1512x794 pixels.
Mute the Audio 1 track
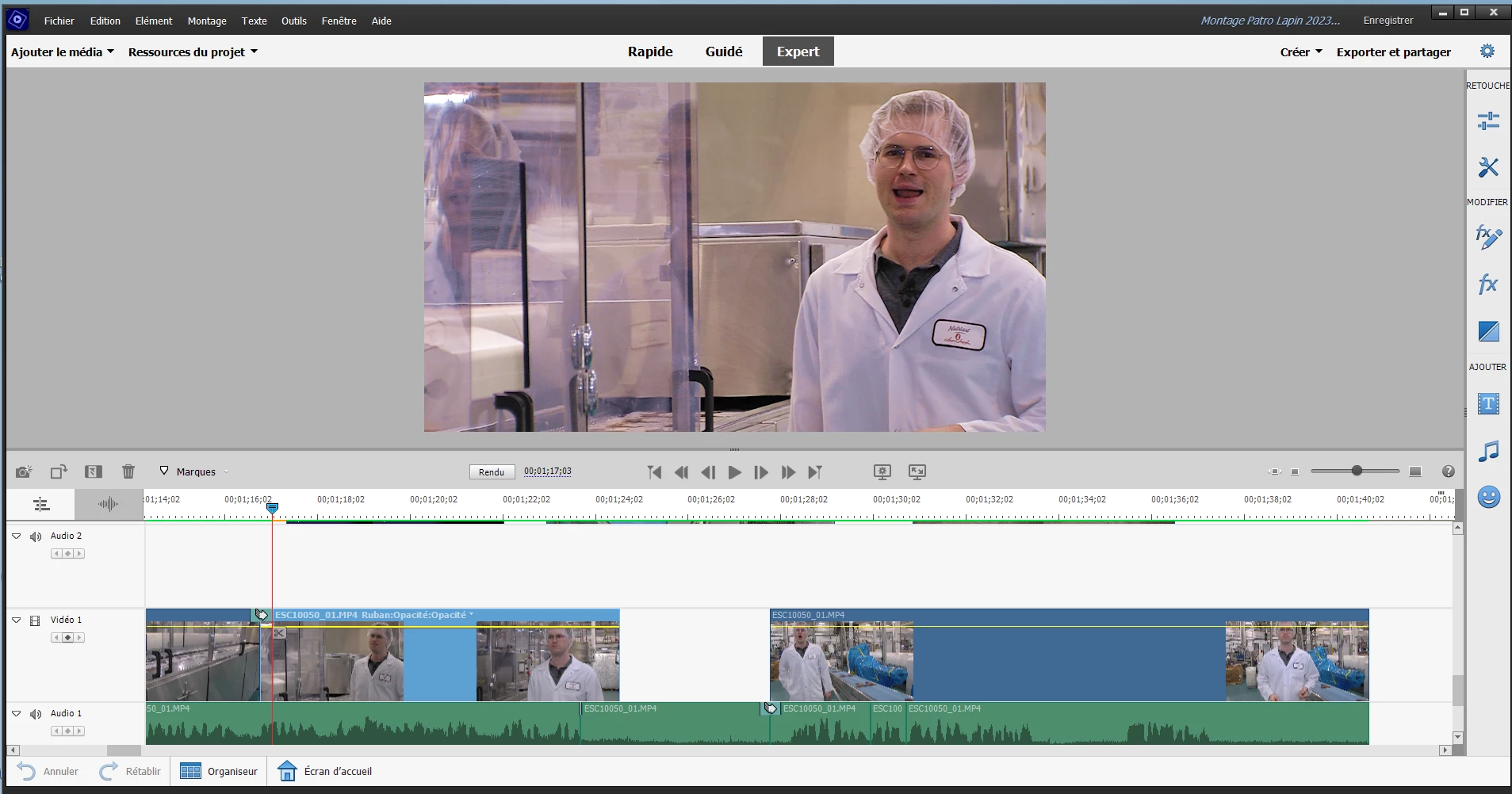36,714
